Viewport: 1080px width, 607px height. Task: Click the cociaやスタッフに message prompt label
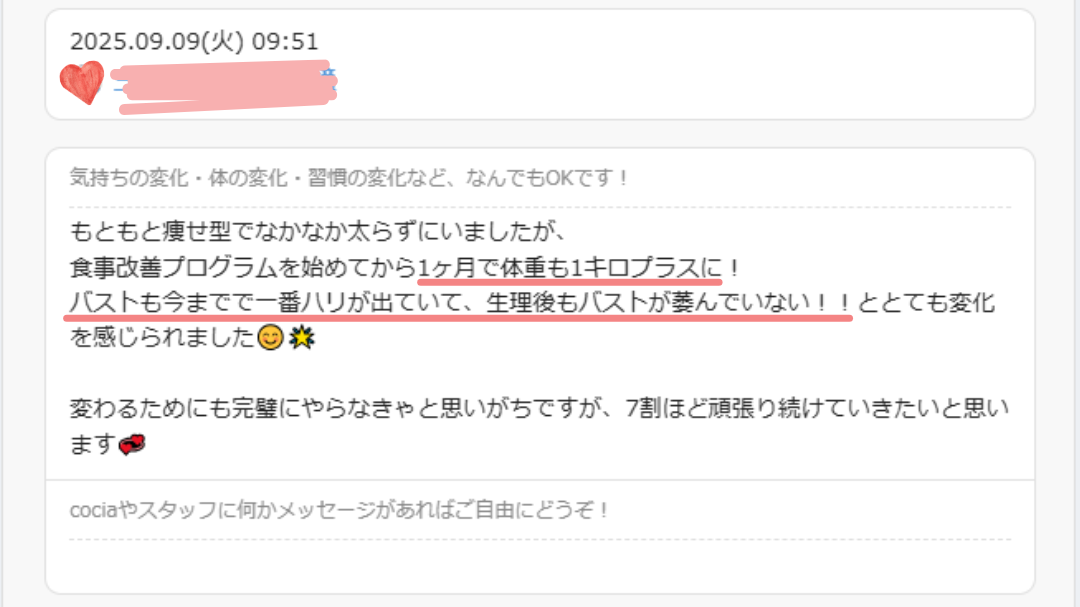point(338,510)
